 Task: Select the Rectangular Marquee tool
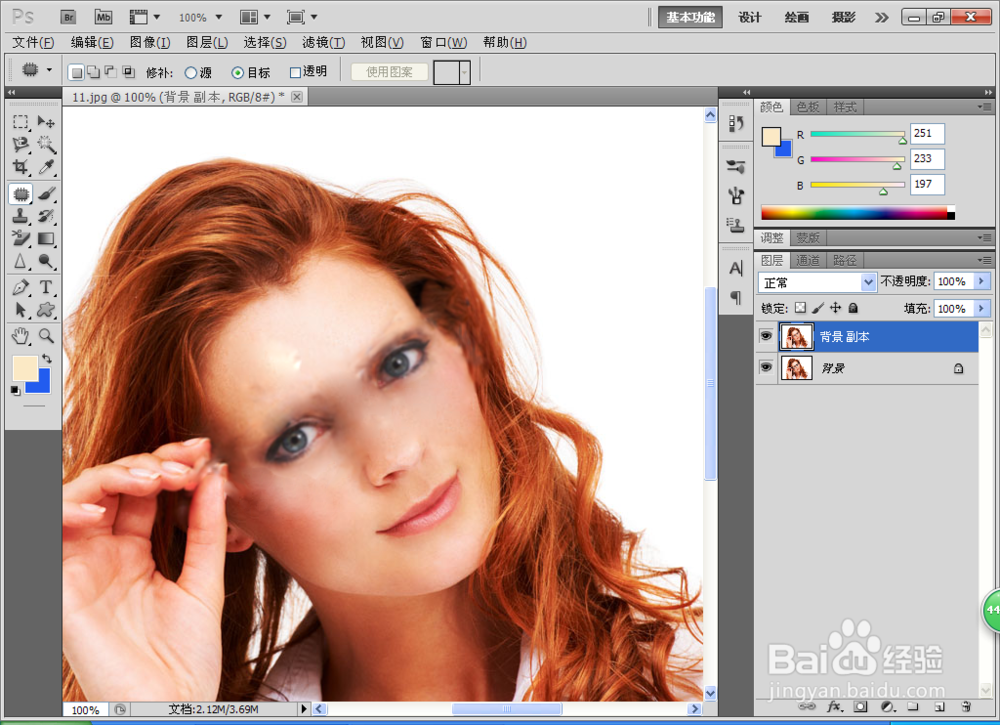(x=20, y=121)
